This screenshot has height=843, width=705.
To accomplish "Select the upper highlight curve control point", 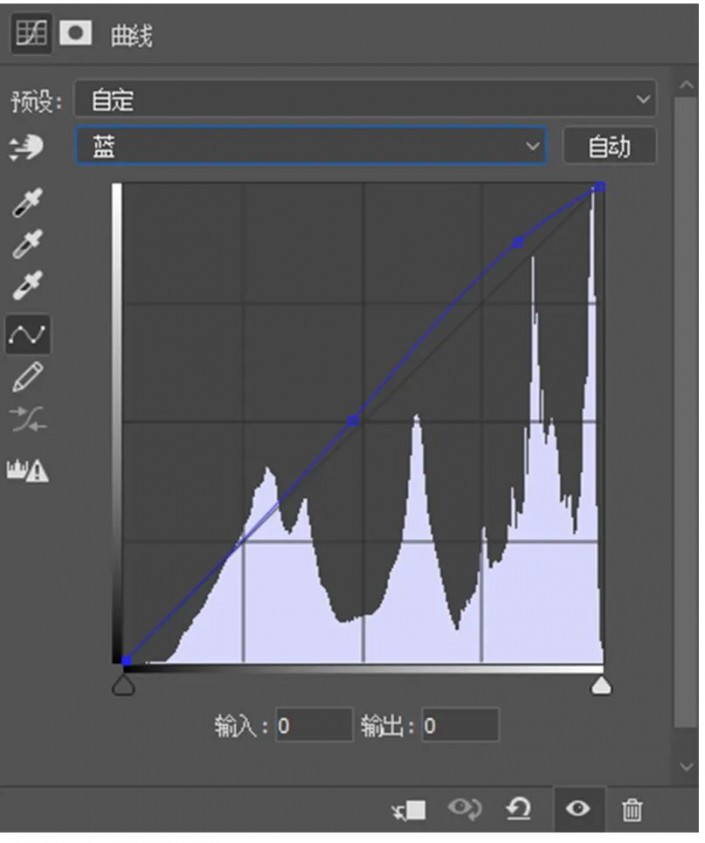I will tap(518, 243).
